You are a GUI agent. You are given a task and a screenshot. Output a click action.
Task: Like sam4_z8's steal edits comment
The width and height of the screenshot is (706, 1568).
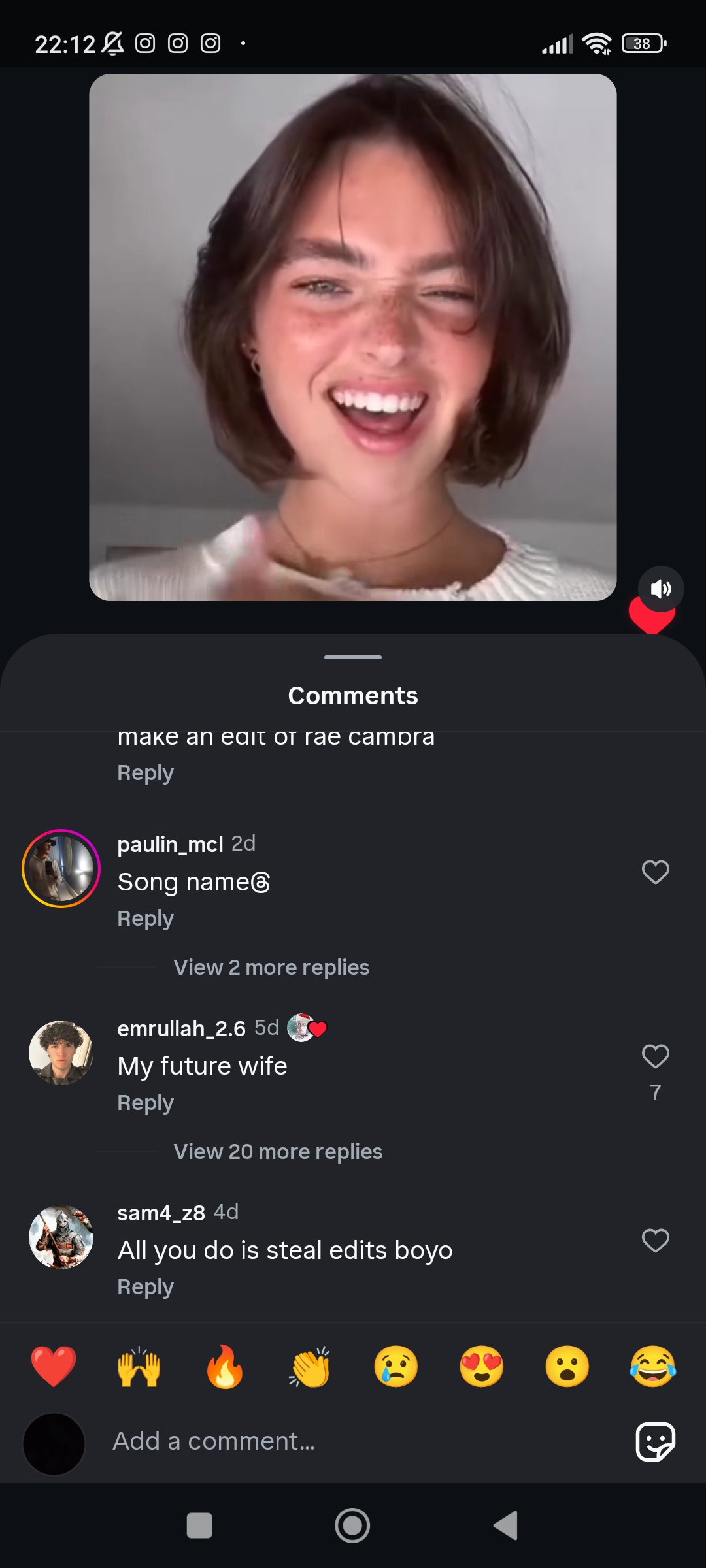(x=655, y=1241)
